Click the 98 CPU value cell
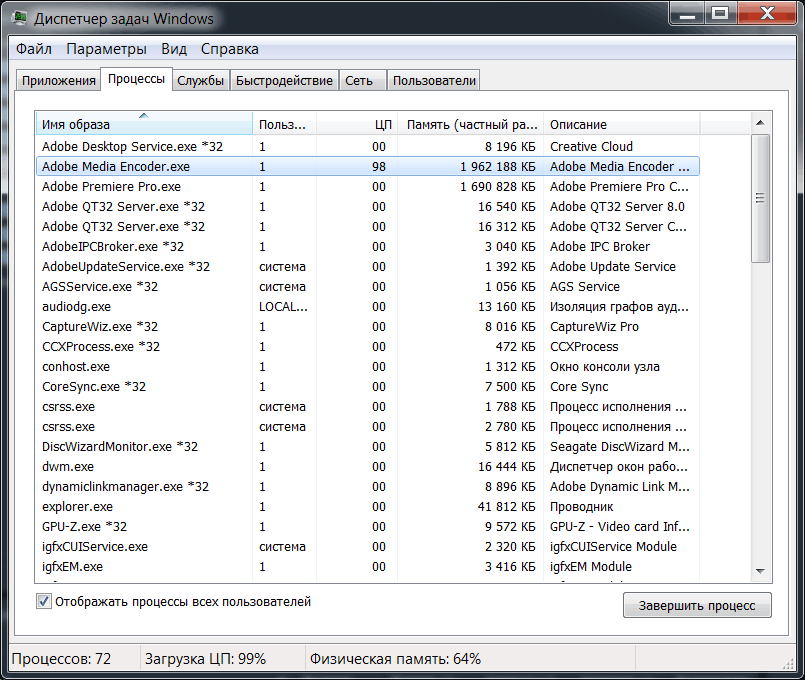Screen dimensions: 805x680 pos(379,166)
